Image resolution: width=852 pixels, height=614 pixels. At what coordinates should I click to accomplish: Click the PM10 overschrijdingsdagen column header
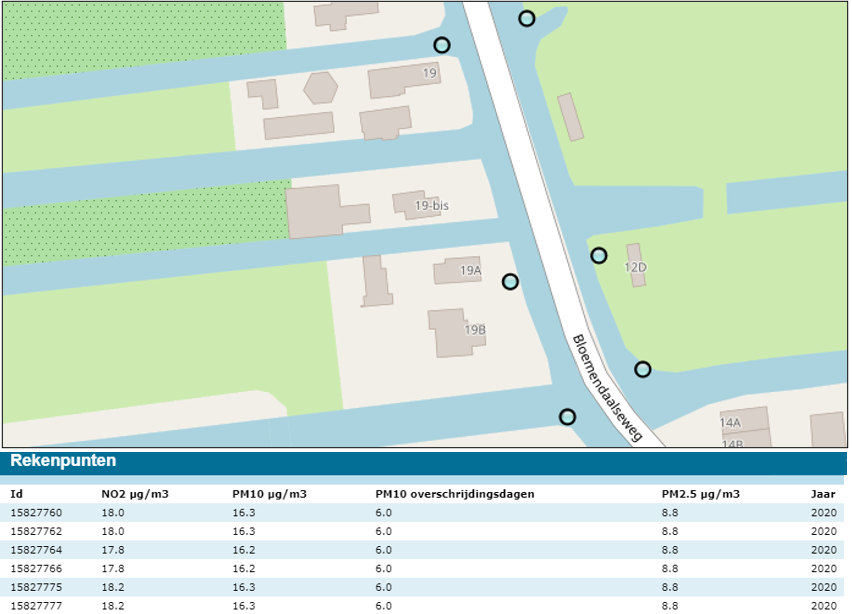click(x=455, y=494)
